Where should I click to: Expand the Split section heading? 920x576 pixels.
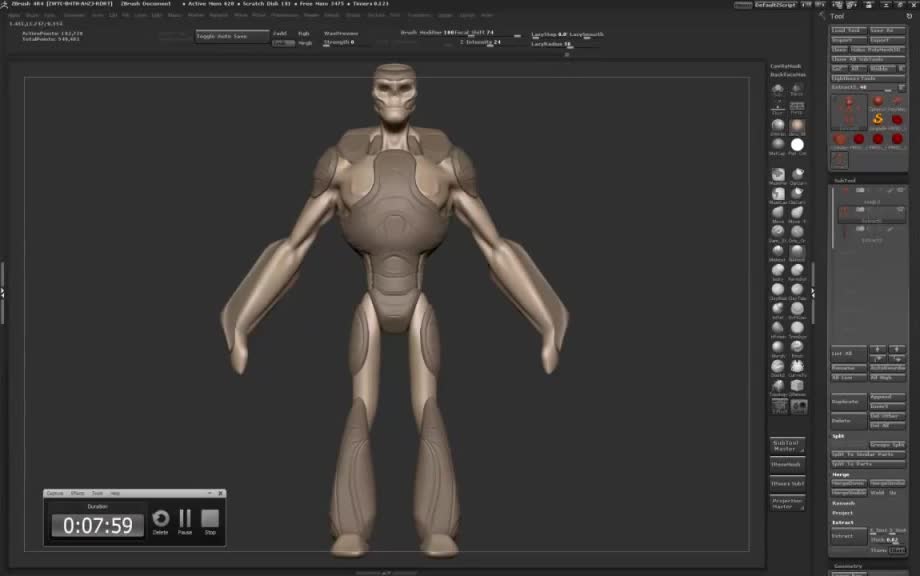coord(838,436)
